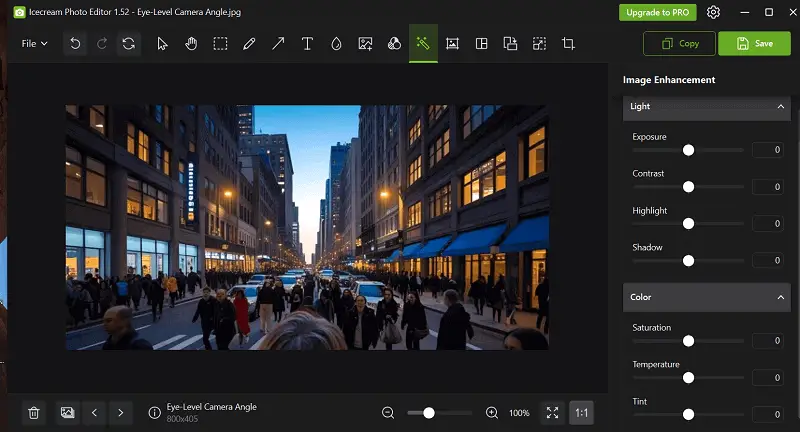Redo the last edit
This screenshot has height=432, width=800.
(102, 44)
